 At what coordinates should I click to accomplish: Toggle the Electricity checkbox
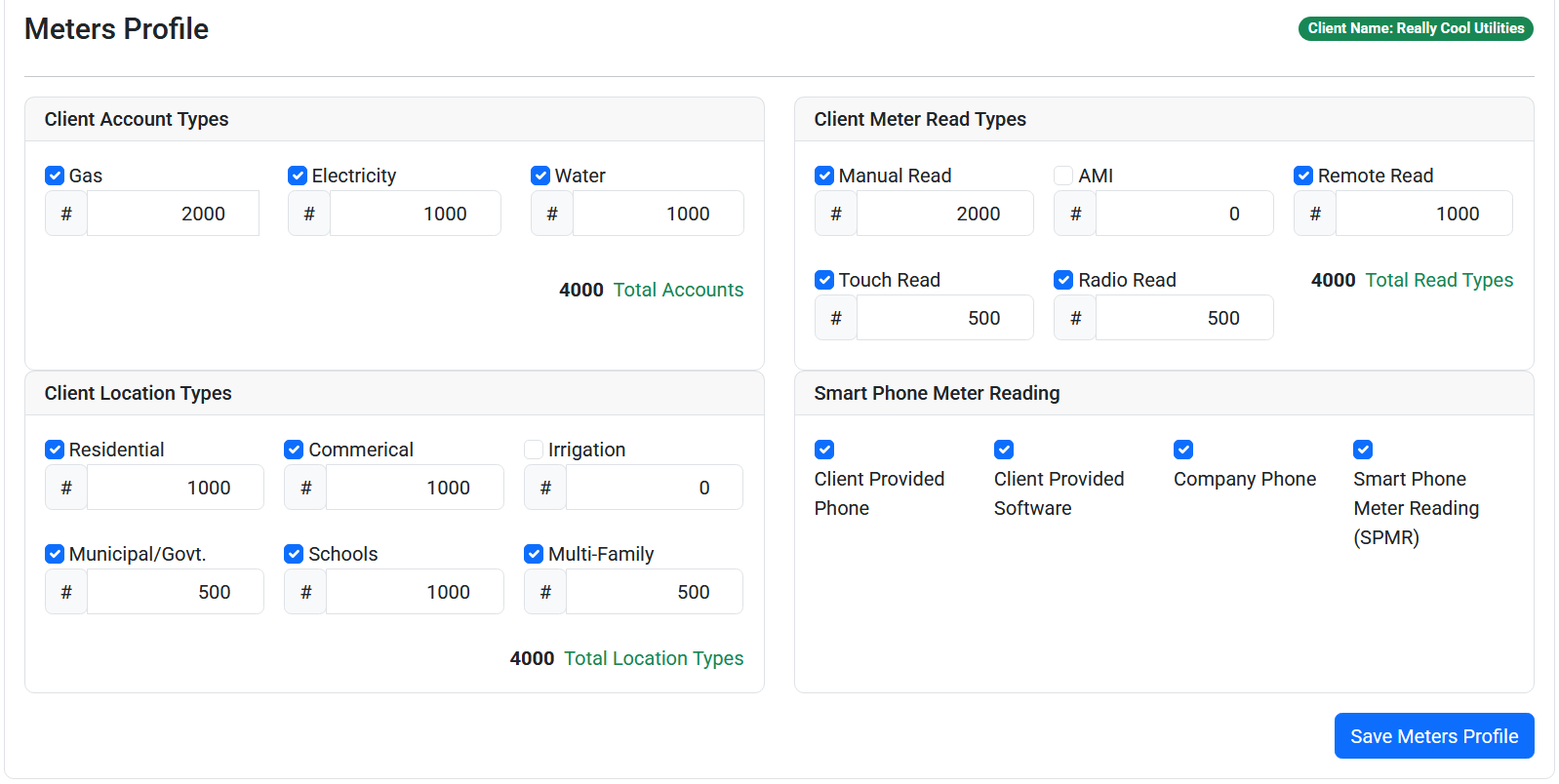click(x=298, y=176)
